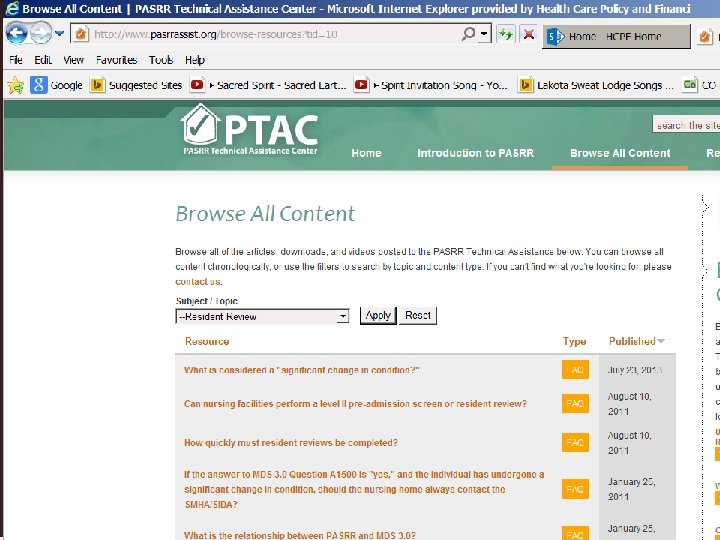Switch to the Home - HCPF Home tab
This screenshot has width=720, height=540.
click(616, 36)
